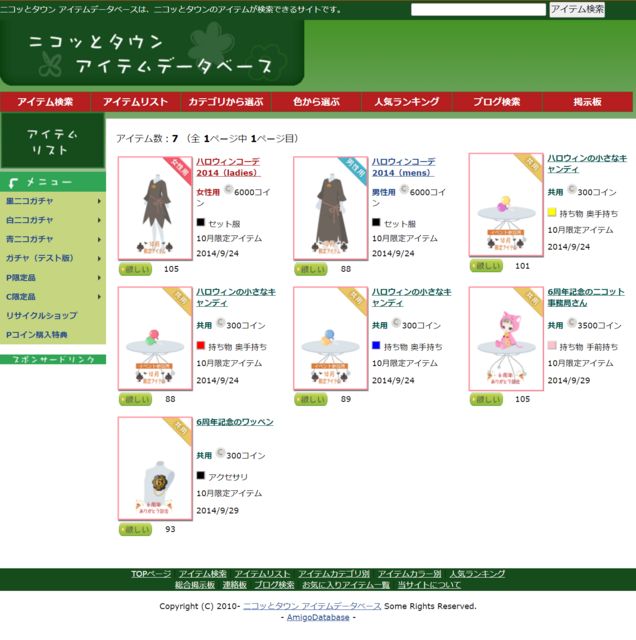This screenshot has height=640, width=636.
Task: Open the カテゴリから選ぶ nav tab
Action: [226, 102]
